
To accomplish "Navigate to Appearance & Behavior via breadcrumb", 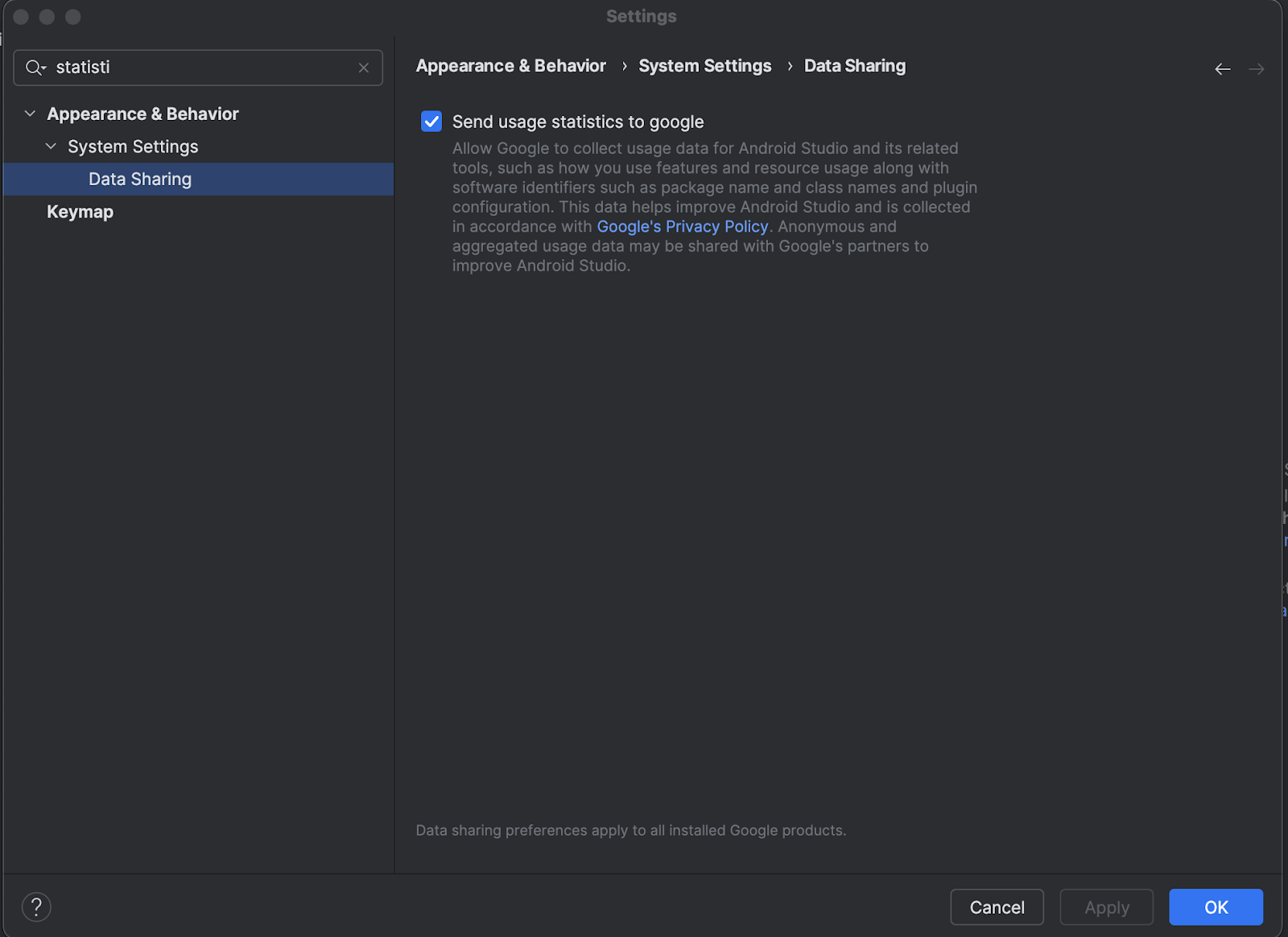I will click(510, 65).
